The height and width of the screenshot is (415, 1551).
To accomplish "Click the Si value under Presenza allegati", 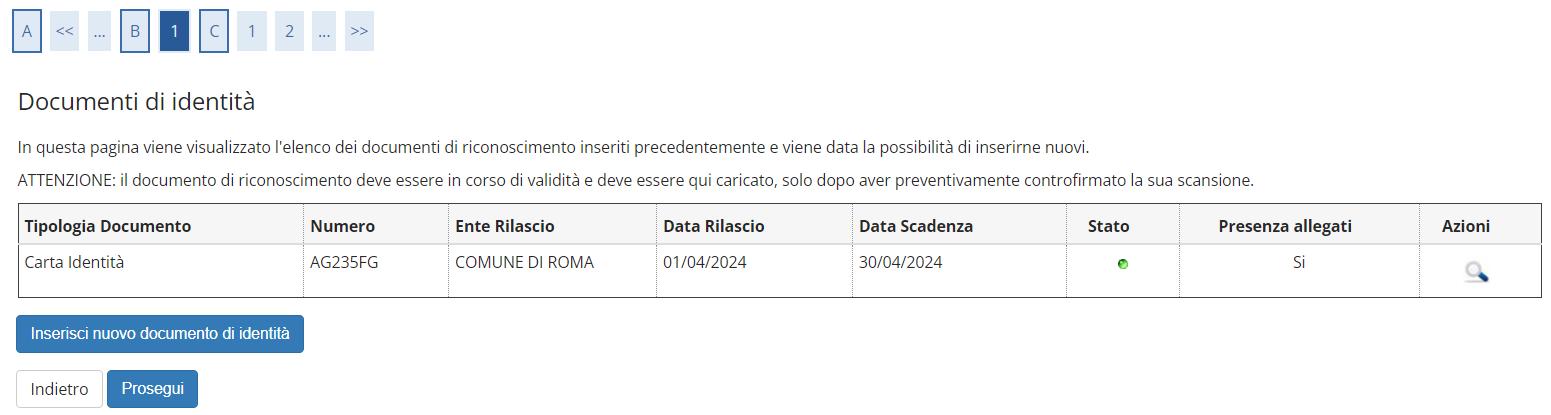I will pyautogui.click(x=1298, y=263).
